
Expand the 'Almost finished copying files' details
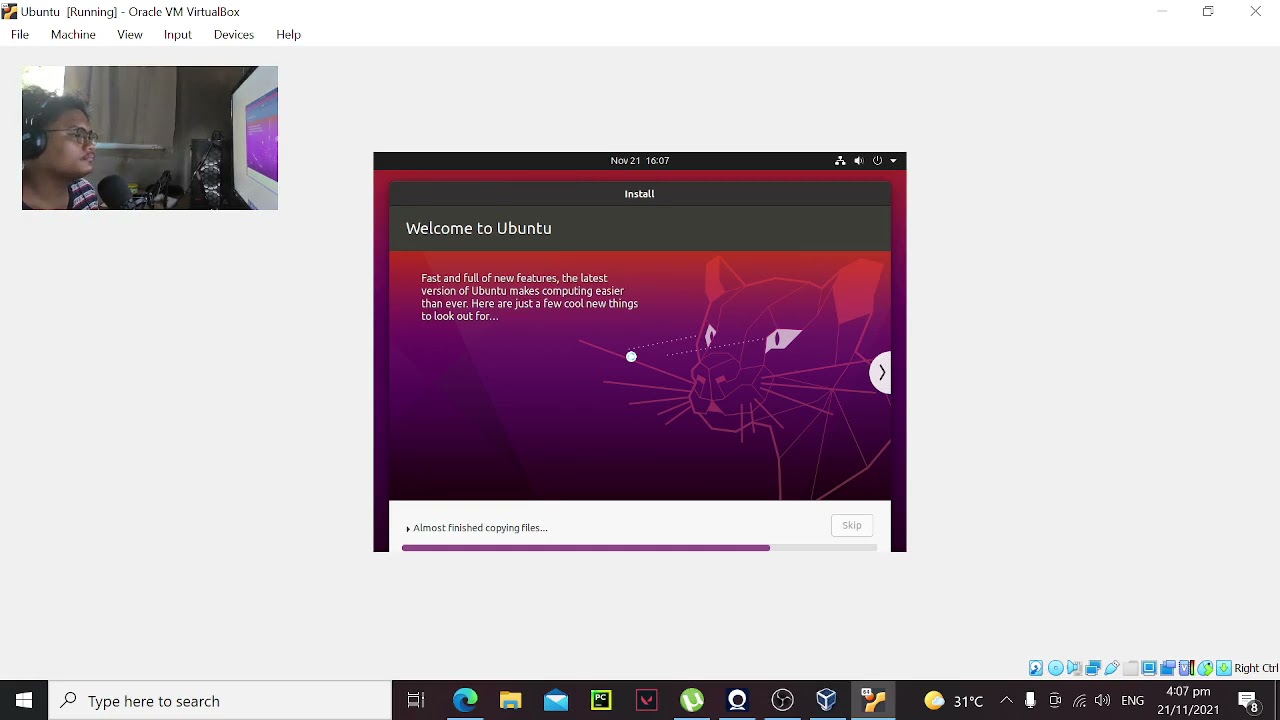coord(408,528)
